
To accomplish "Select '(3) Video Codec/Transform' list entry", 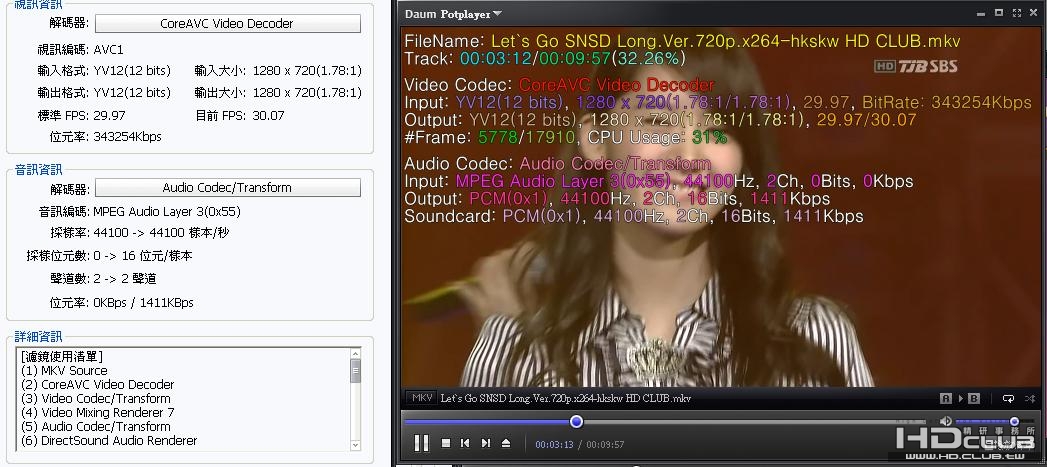I will coord(95,399).
